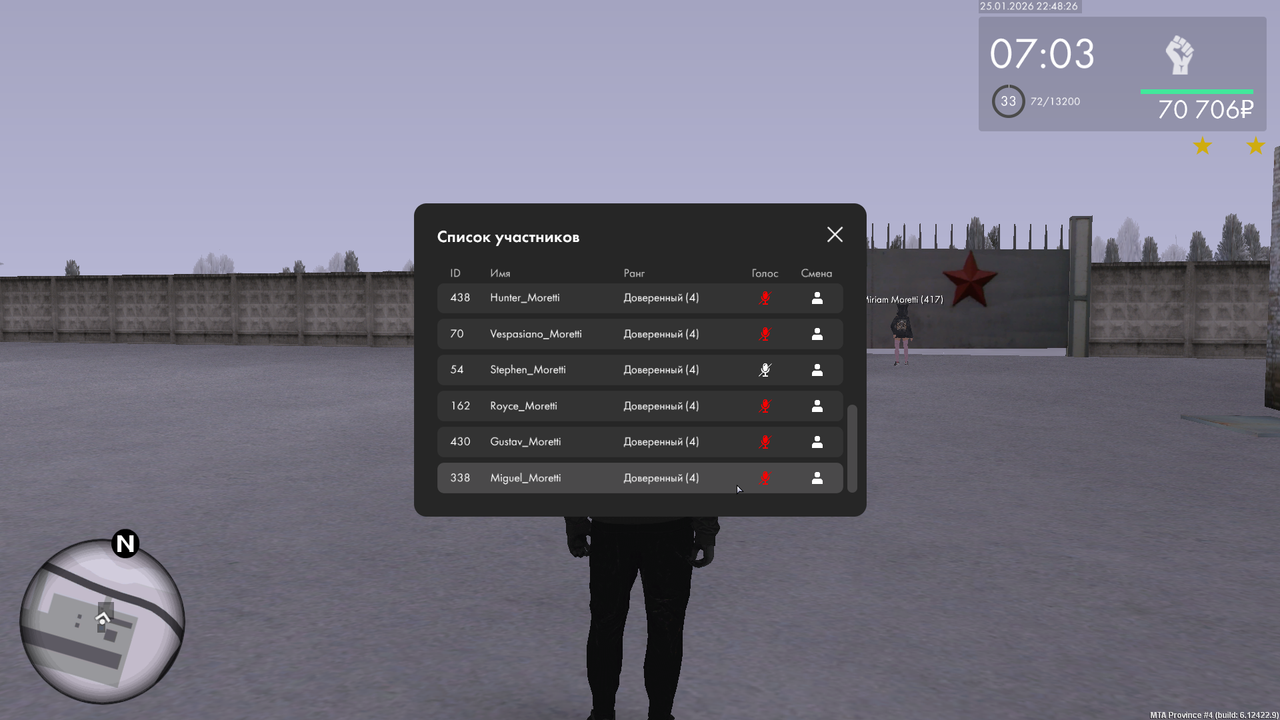Toggle the microphone icon for Stephen_Moretti
Screen dimensions: 1280x720
765,370
